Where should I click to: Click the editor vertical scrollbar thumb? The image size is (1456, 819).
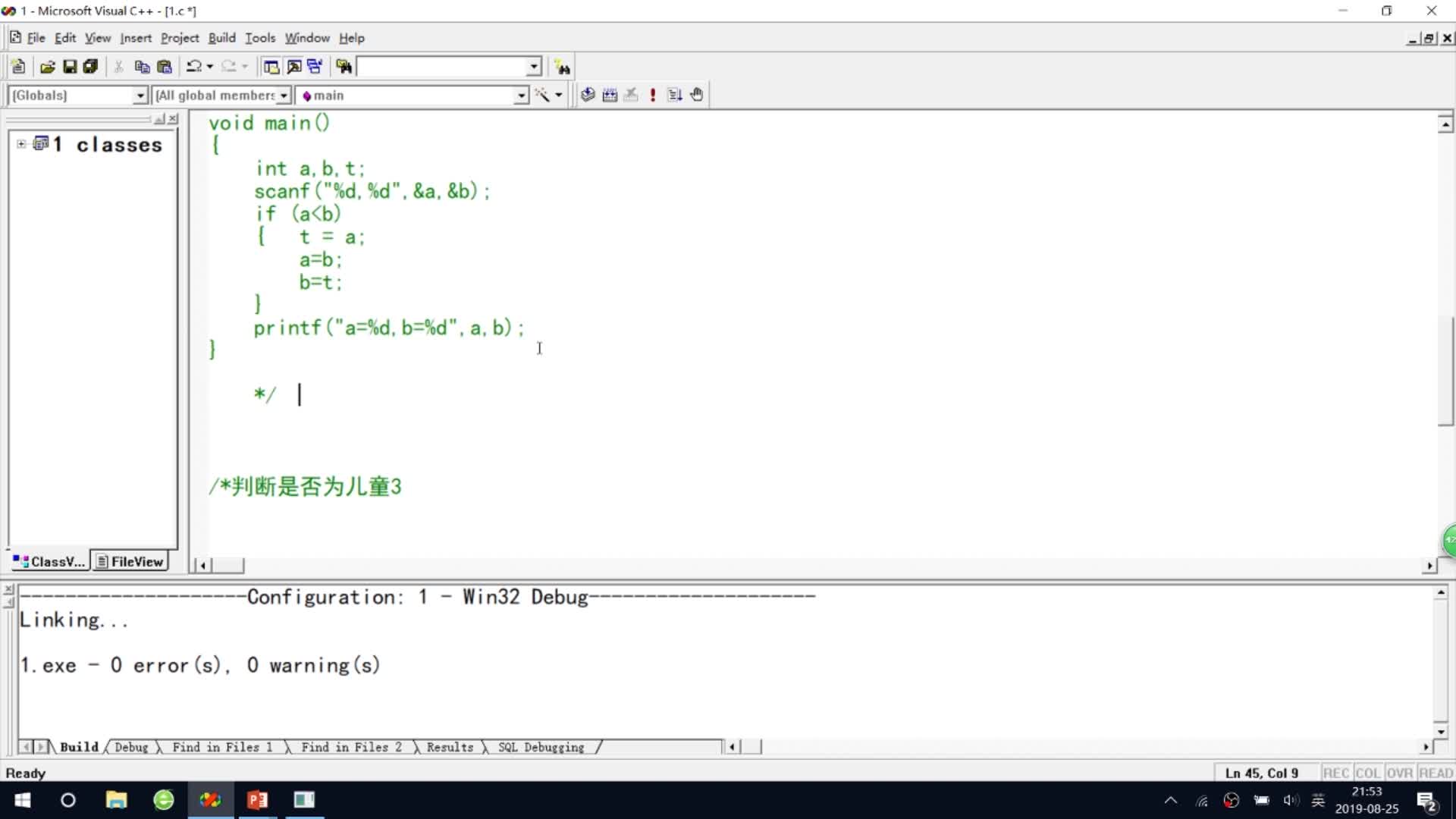pos(1445,372)
